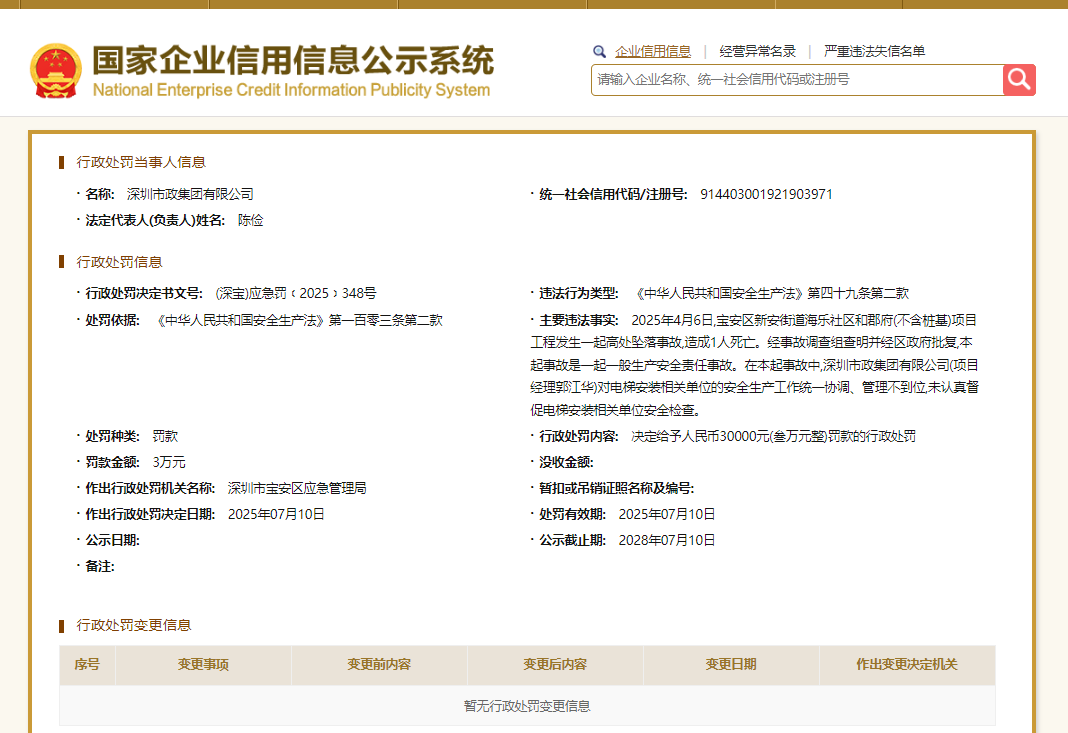Click company name 深圳市政集团有限公司 under 名称
Viewport: 1068px width, 733px height.
(190, 194)
